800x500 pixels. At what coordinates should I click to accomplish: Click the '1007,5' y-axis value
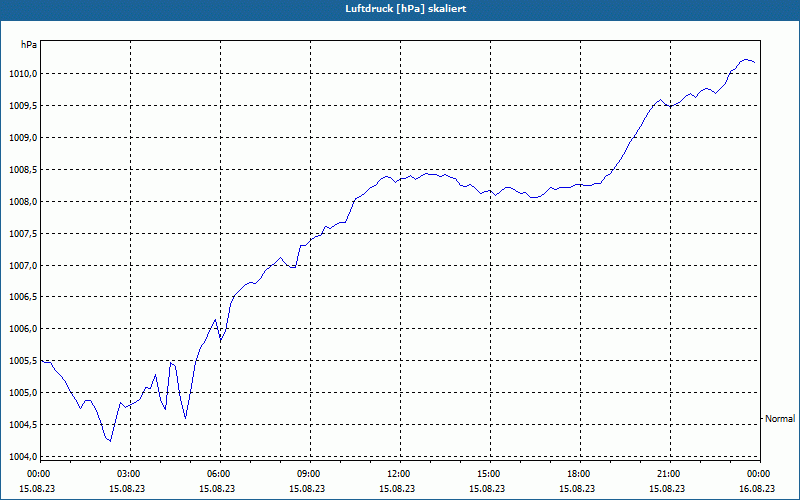[x=23, y=233]
